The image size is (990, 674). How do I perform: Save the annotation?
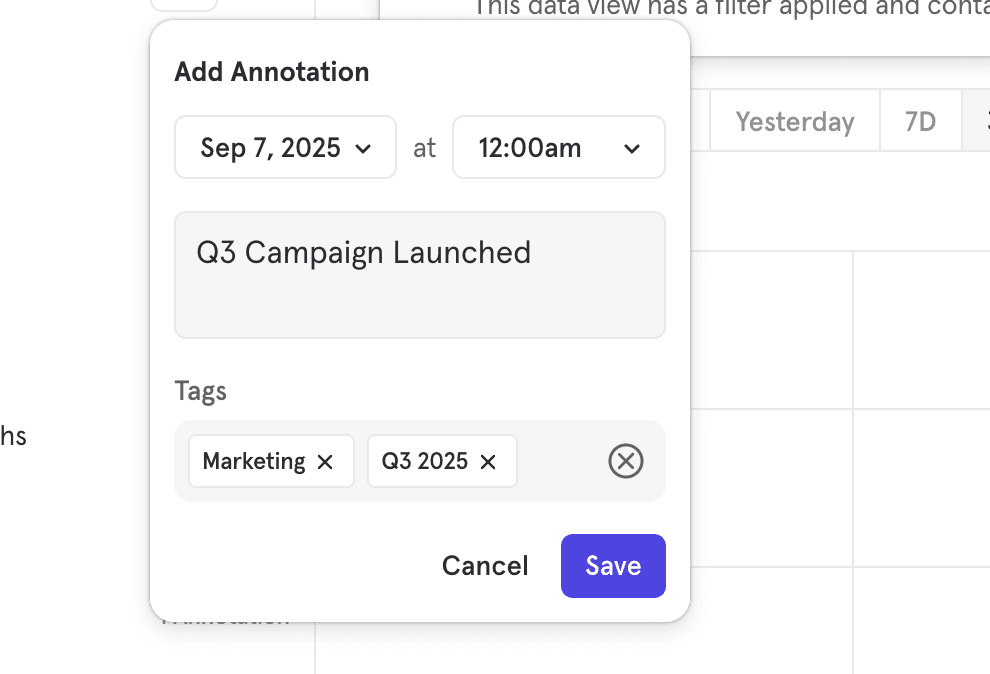click(613, 566)
